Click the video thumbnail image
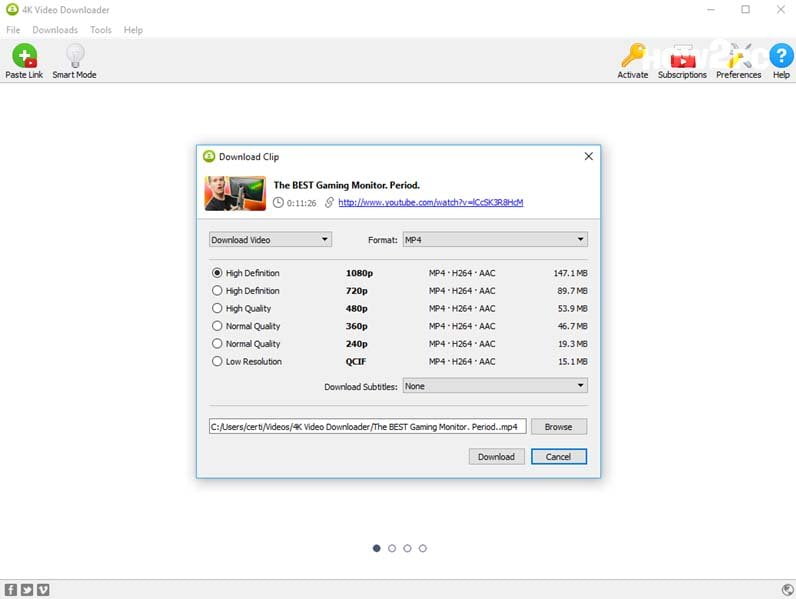Viewport: 796px width, 599px height. click(x=235, y=193)
